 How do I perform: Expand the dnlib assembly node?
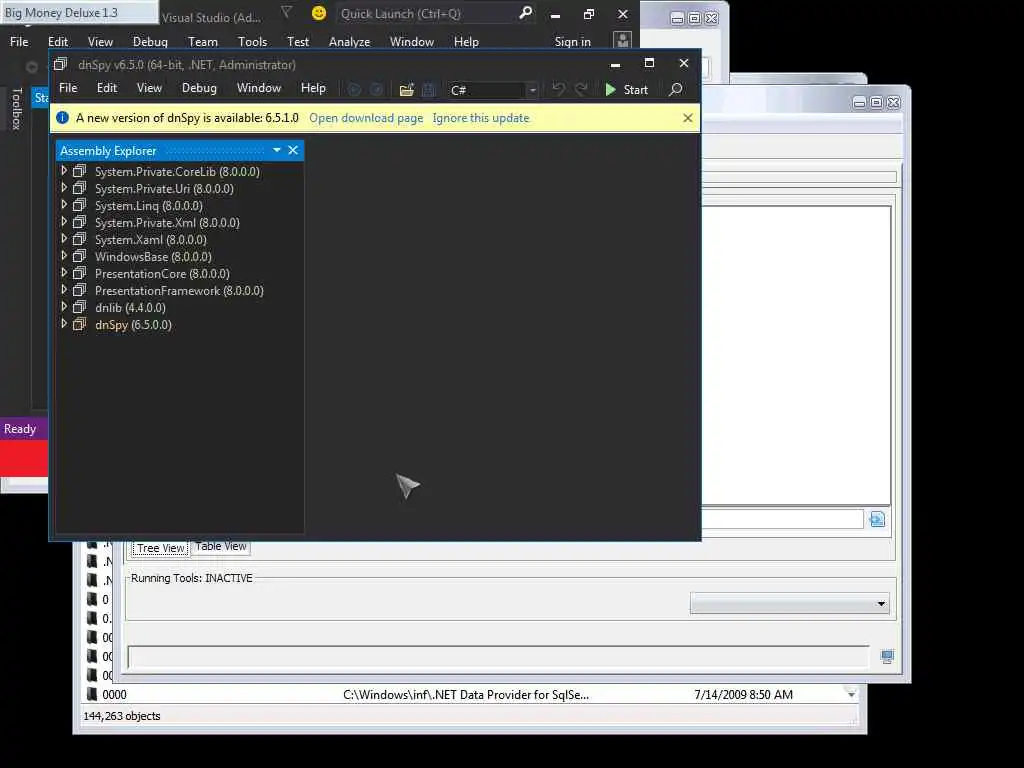coord(64,306)
